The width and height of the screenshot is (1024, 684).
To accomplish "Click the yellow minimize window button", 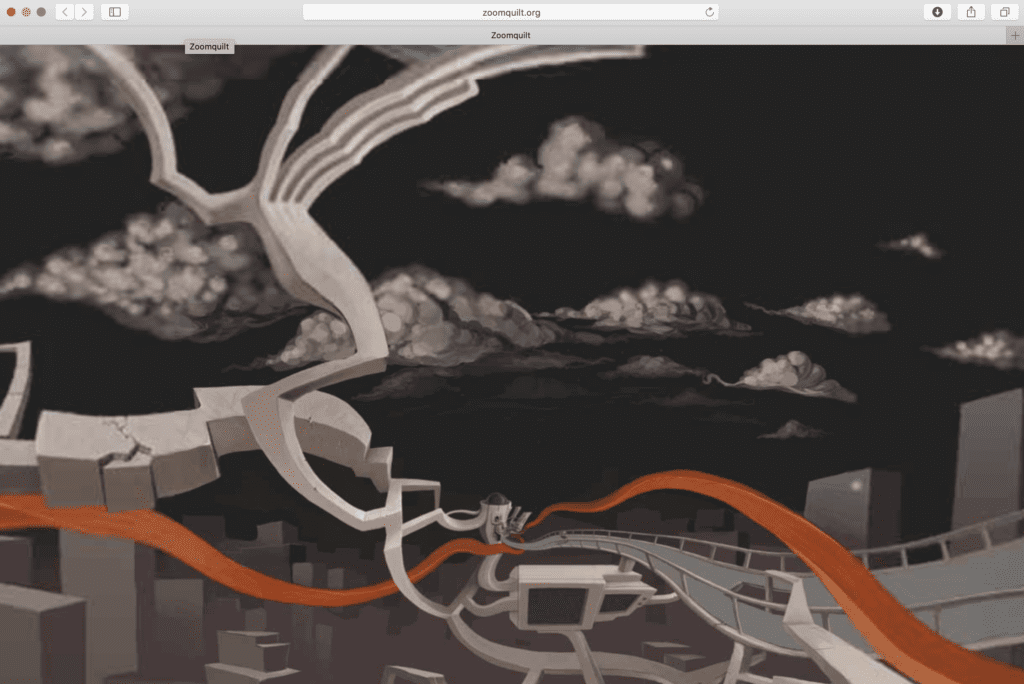I will [x=26, y=12].
